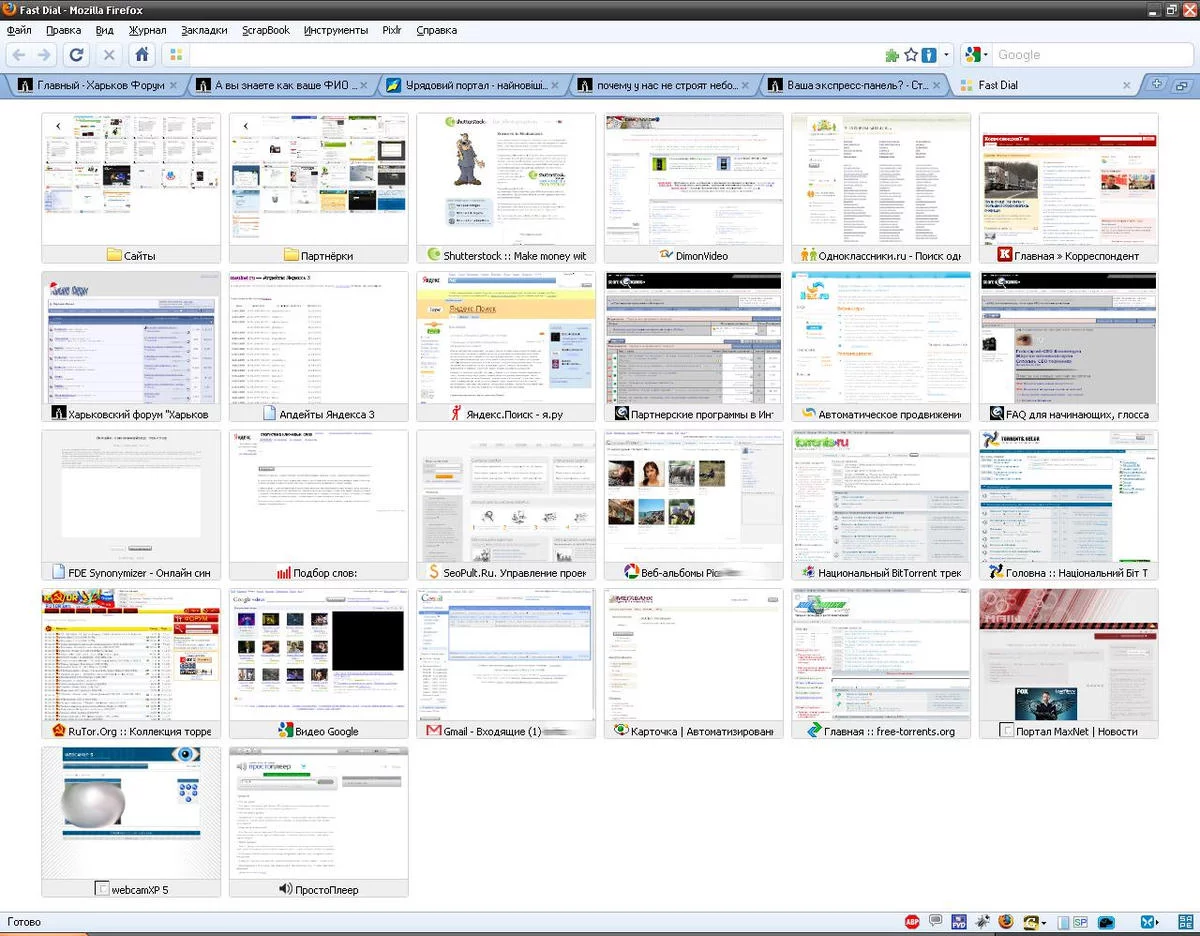Viewport: 1200px width, 936px height.
Task: Open the DimonVideo dial thumbnail
Action: (x=694, y=188)
